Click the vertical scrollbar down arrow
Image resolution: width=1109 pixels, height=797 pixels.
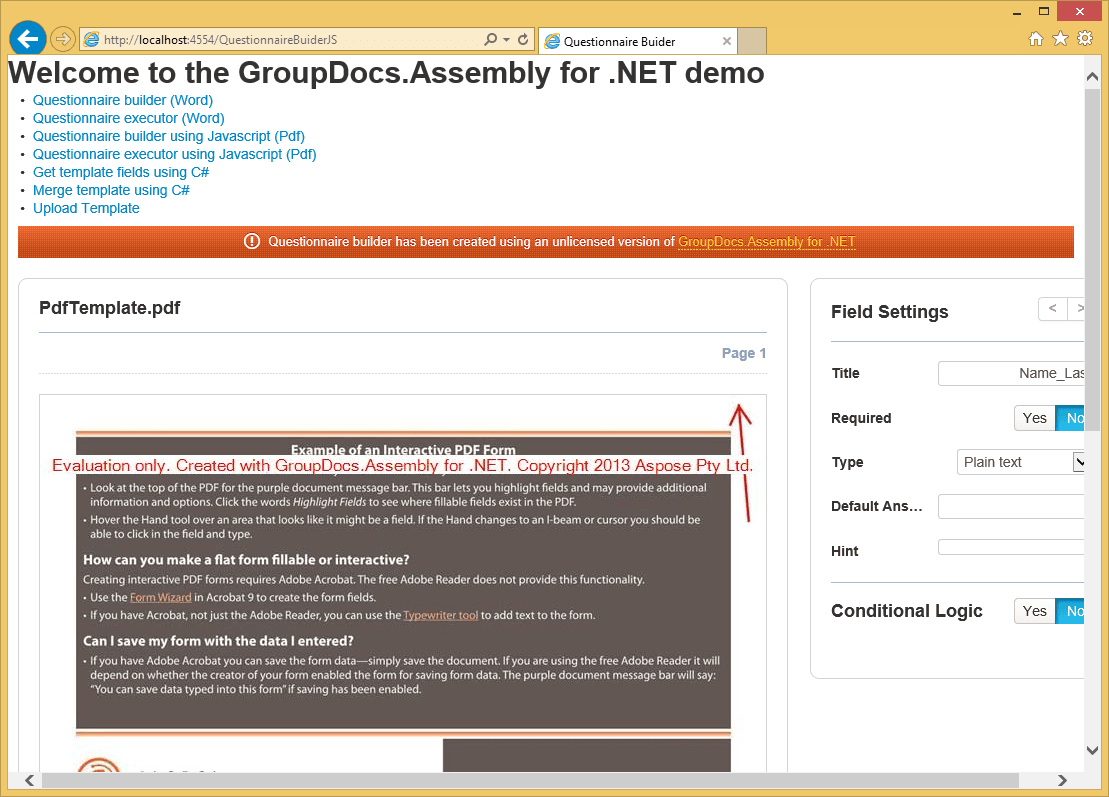point(1092,750)
